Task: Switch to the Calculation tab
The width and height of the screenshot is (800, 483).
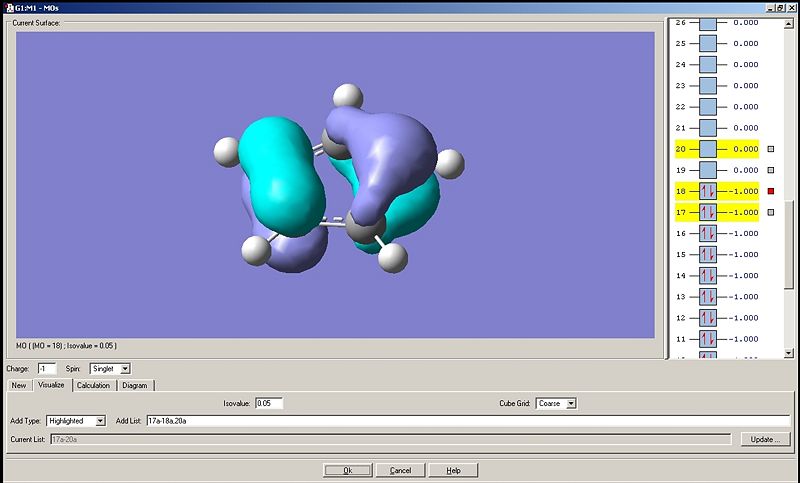Action: (x=93, y=385)
